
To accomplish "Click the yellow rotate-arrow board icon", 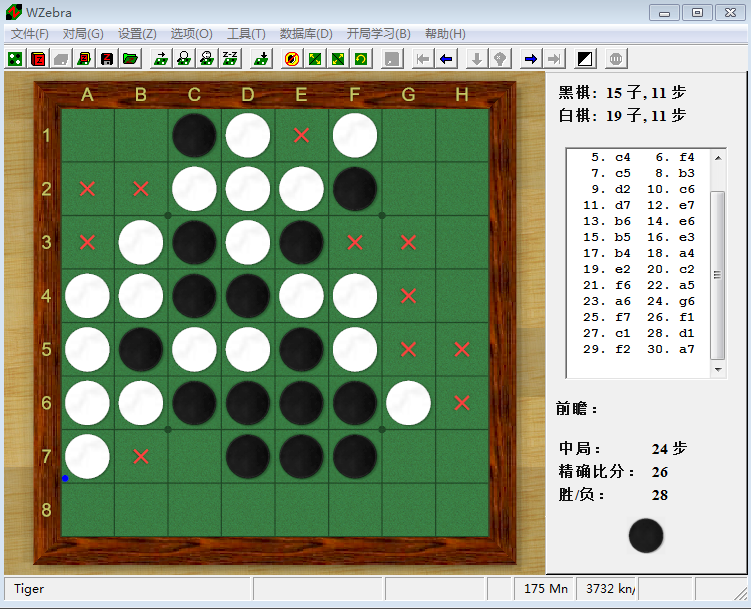I will 361,59.
